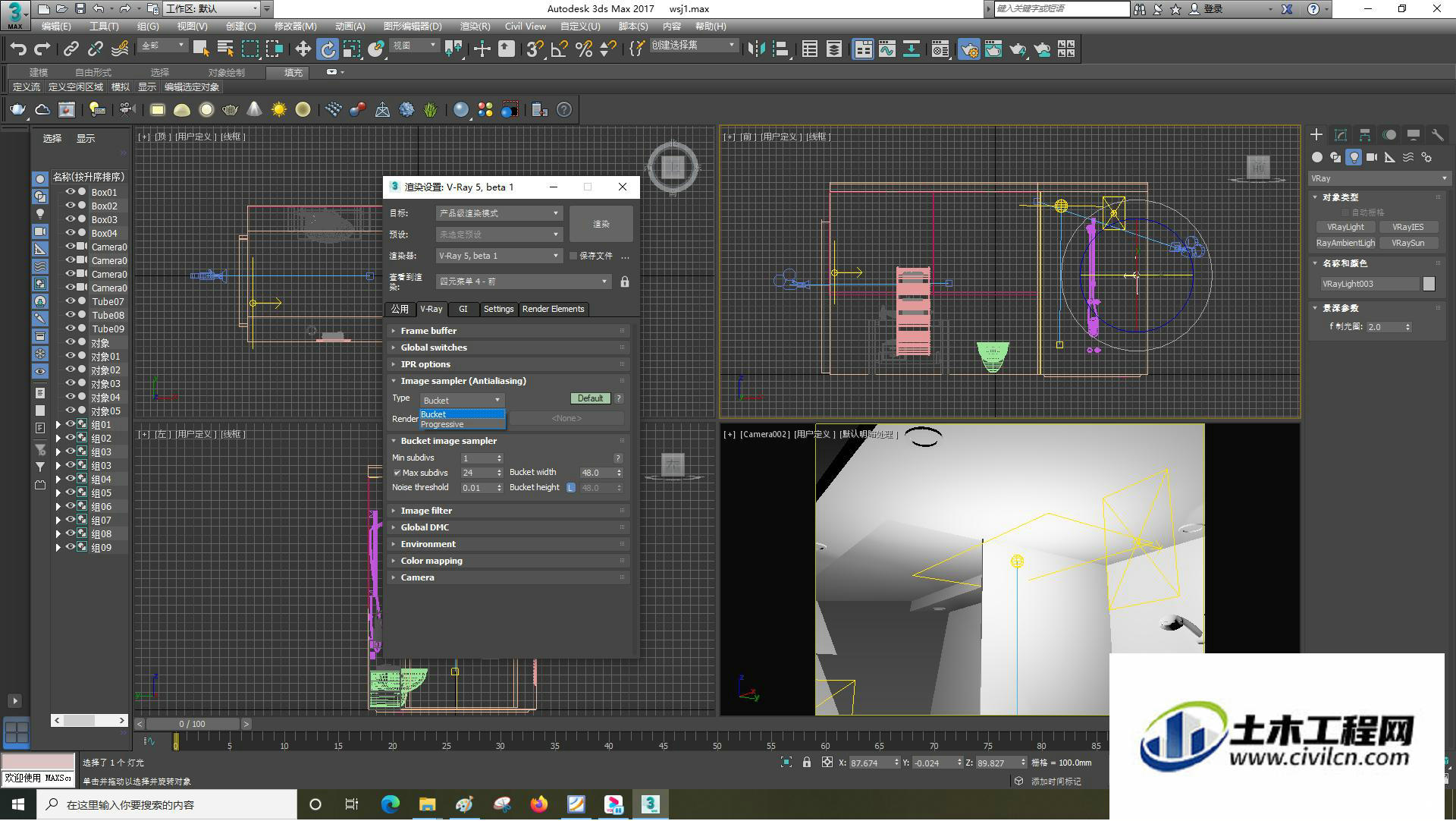This screenshot has width=1456, height=821.
Task: Uncheck the Max subdivs checkbox
Action: coord(397,473)
